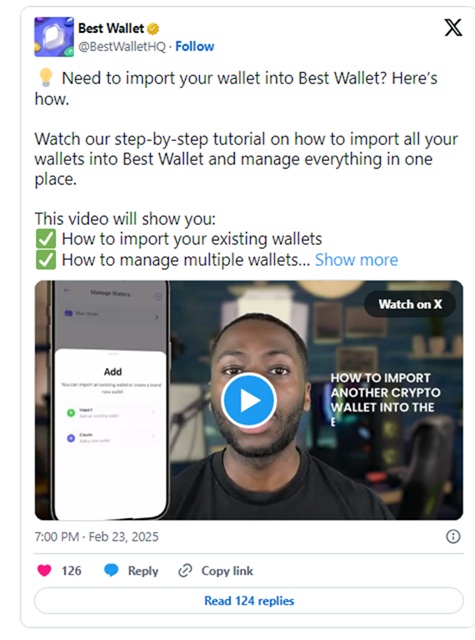The height and width of the screenshot is (640, 475).
Task: Open the @BestWalletHQ handle
Action: coord(122,47)
